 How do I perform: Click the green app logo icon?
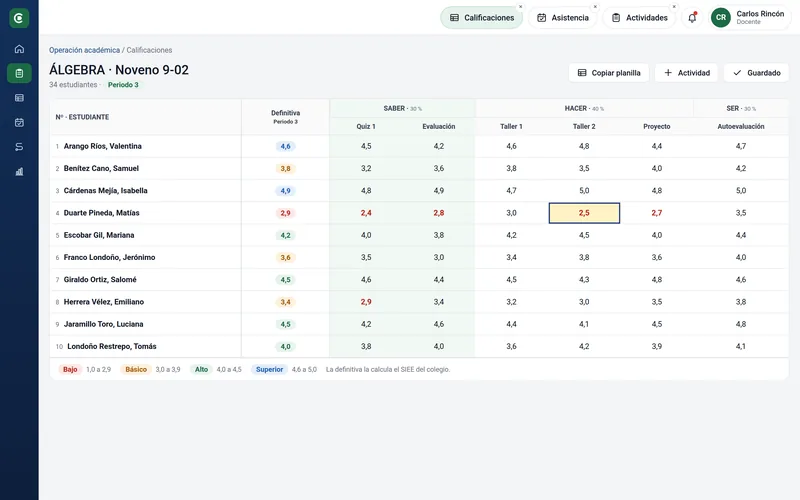[x=19, y=18]
